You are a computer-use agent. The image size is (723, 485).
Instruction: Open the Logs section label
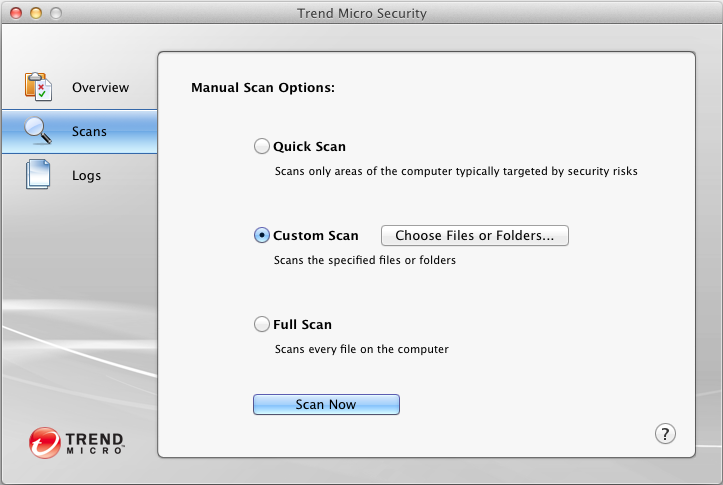point(86,176)
